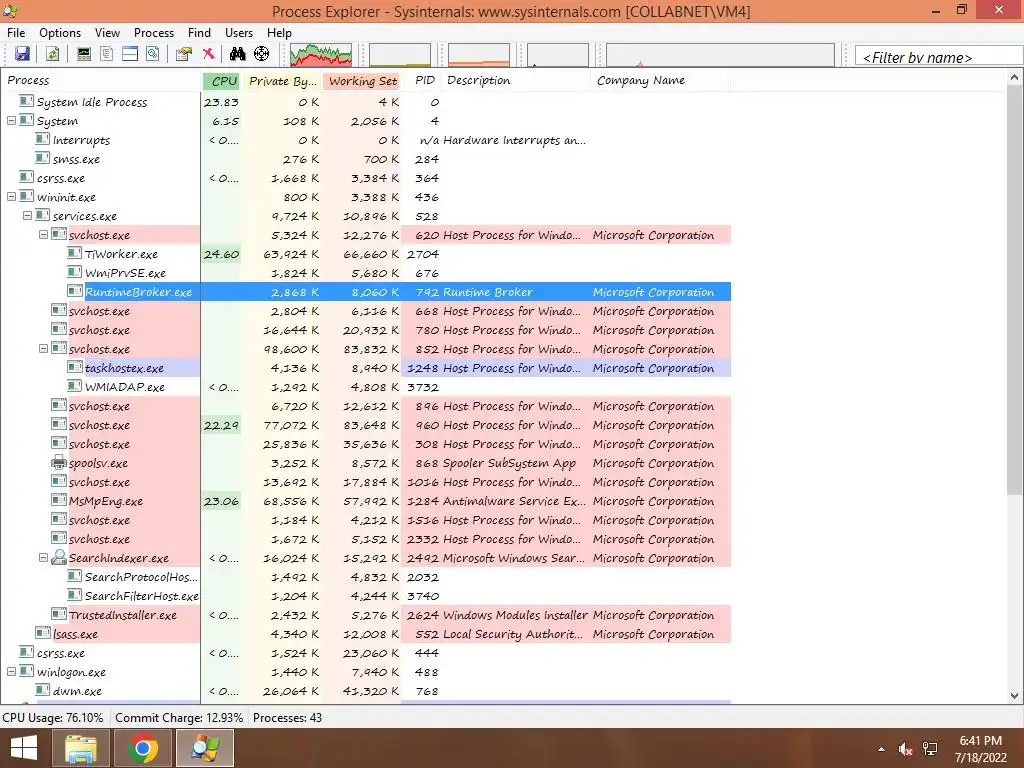Click the scrollbar up arrow
Image resolution: width=1024 pixels, height=768 pixels.
click(1014, 76)
